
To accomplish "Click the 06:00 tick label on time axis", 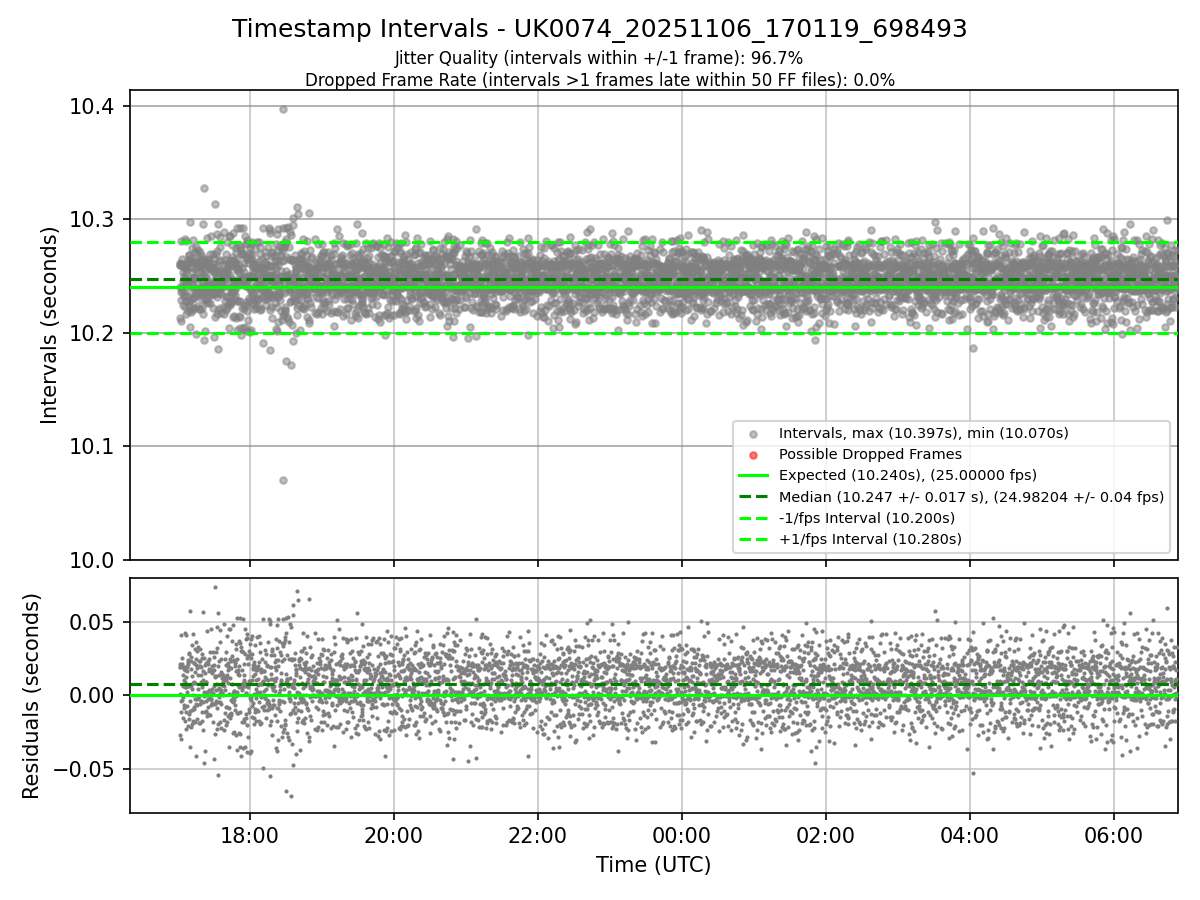I will (x=1113, y=835).
